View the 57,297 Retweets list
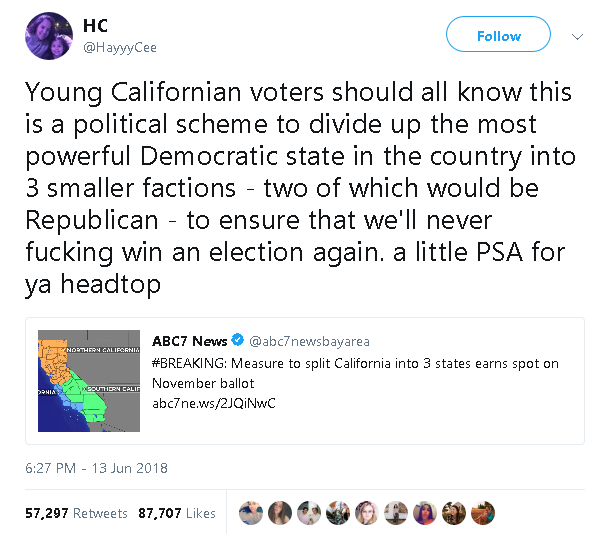Screen dimensions: 607x534 pyautogui.click(x=77, y=513)
